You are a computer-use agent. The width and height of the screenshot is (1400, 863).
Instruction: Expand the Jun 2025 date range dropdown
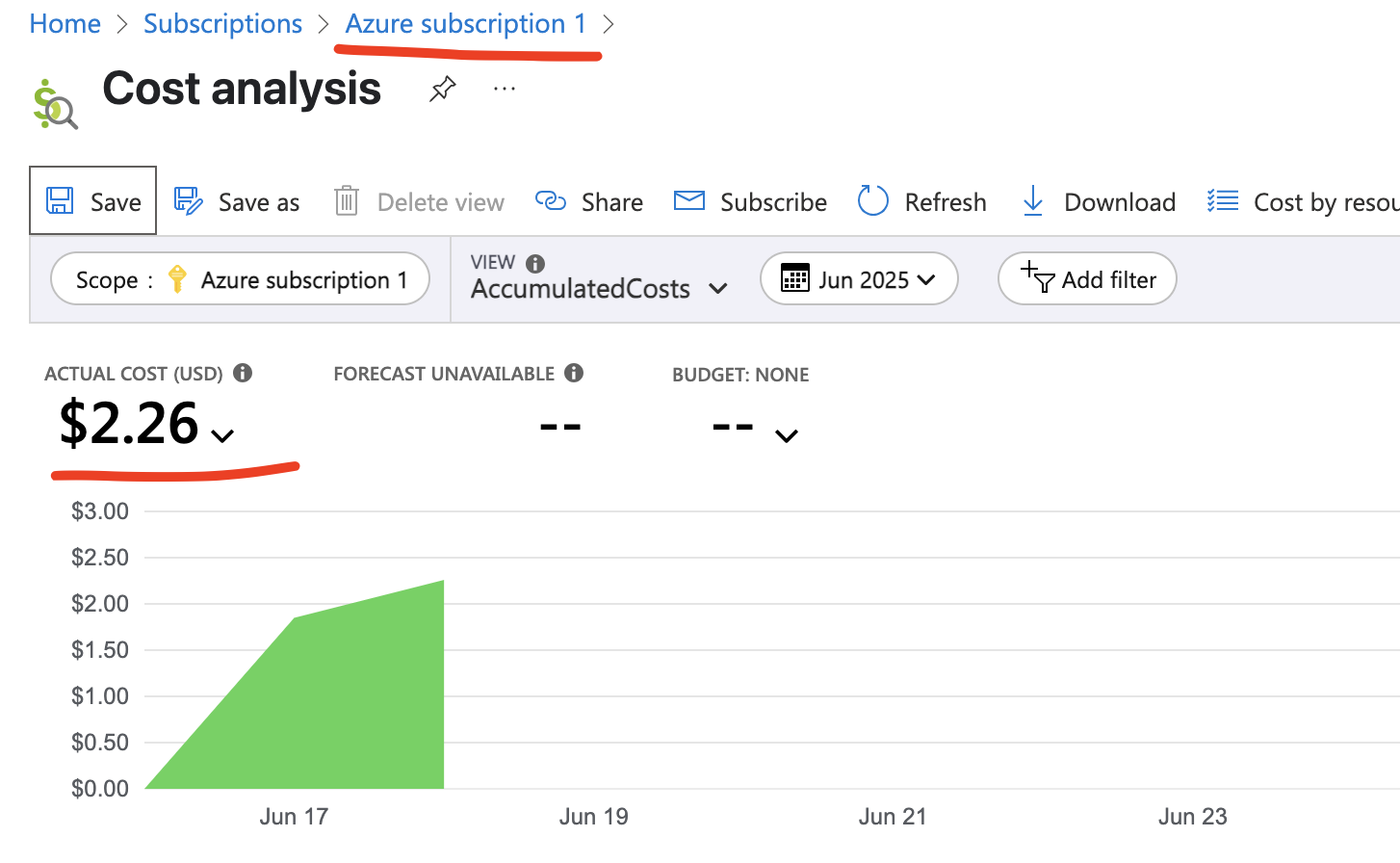(926, 278)
